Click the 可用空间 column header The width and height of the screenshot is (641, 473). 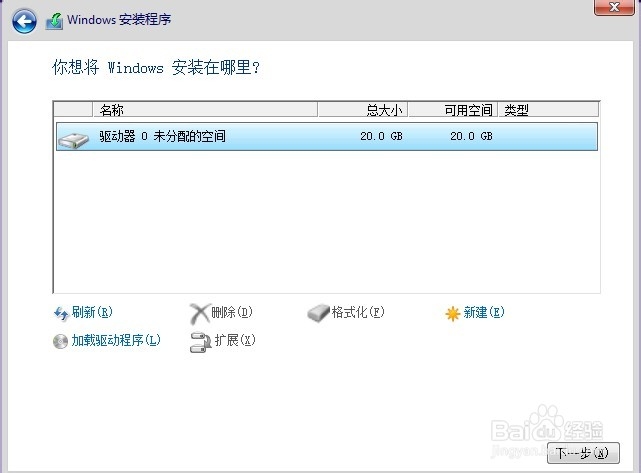[x=453, y=110]
